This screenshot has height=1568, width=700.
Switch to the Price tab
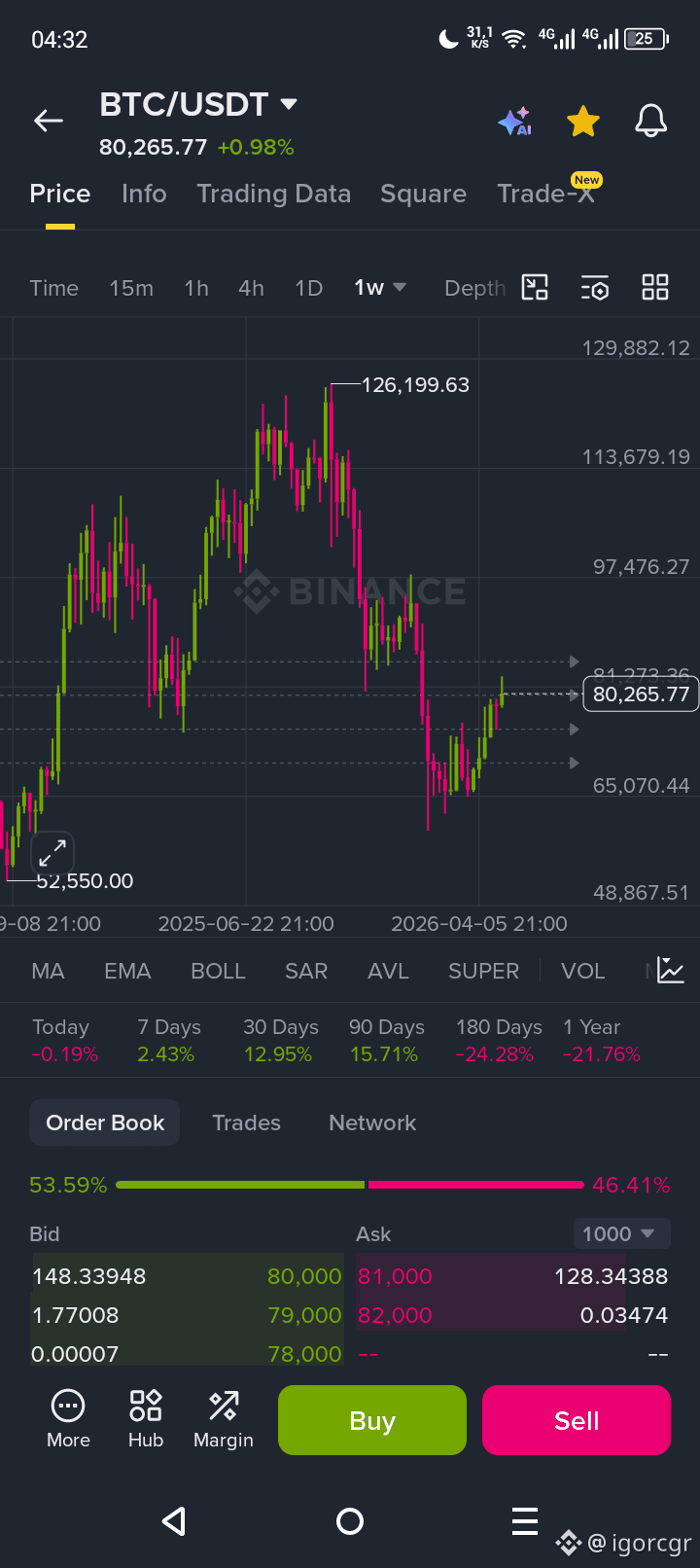point(60,194)
